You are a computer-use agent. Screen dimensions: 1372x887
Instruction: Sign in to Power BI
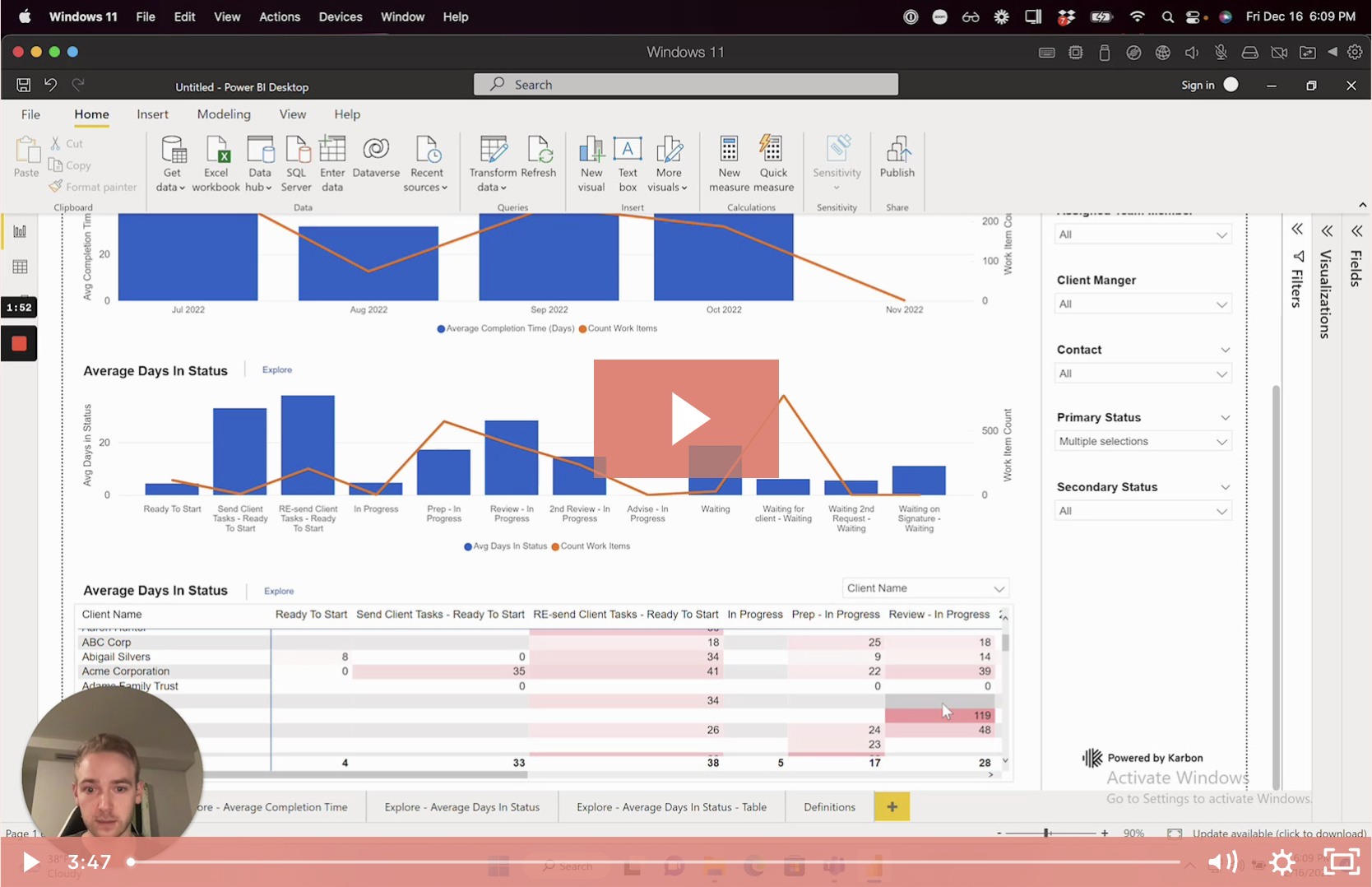(x=1199, y=84)
